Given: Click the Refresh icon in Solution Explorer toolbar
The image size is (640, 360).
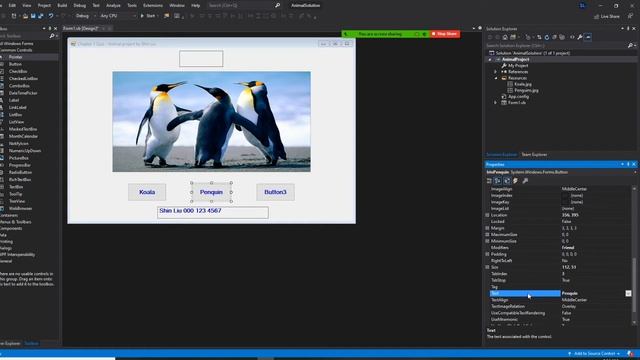Looking at the screenshot, I should (547, 37).
